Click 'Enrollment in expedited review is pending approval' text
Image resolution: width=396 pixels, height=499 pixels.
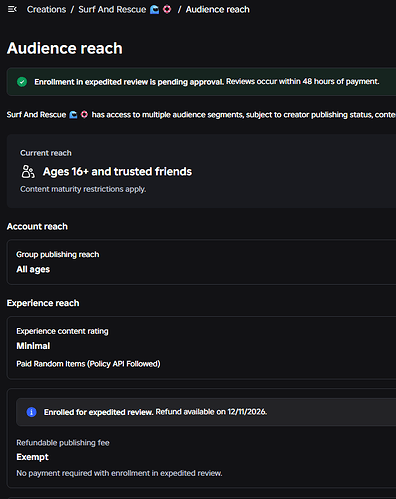click(x=129, y=82)
